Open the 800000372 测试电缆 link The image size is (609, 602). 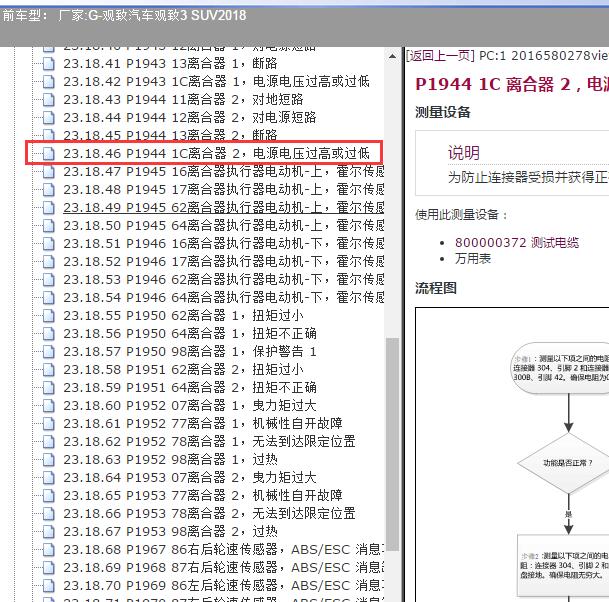tap(517, 243)
